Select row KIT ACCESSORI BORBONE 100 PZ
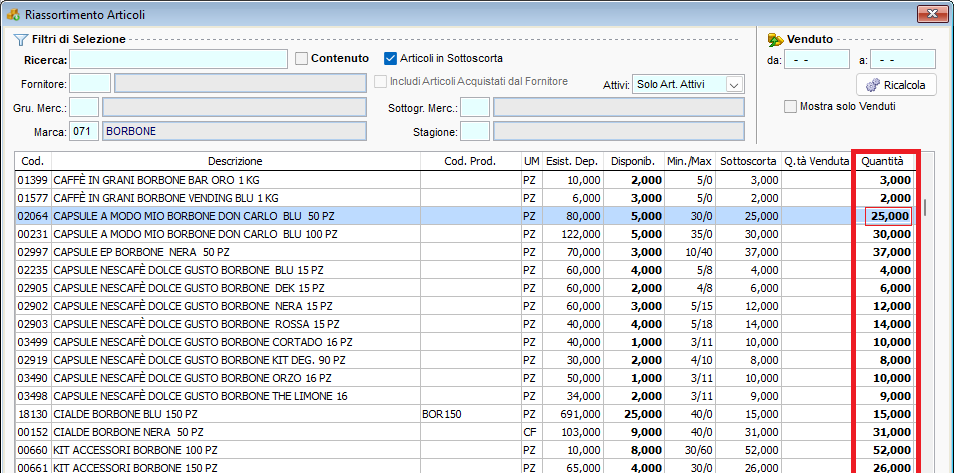The image size is (954, 473). click(x=465, y=450)
